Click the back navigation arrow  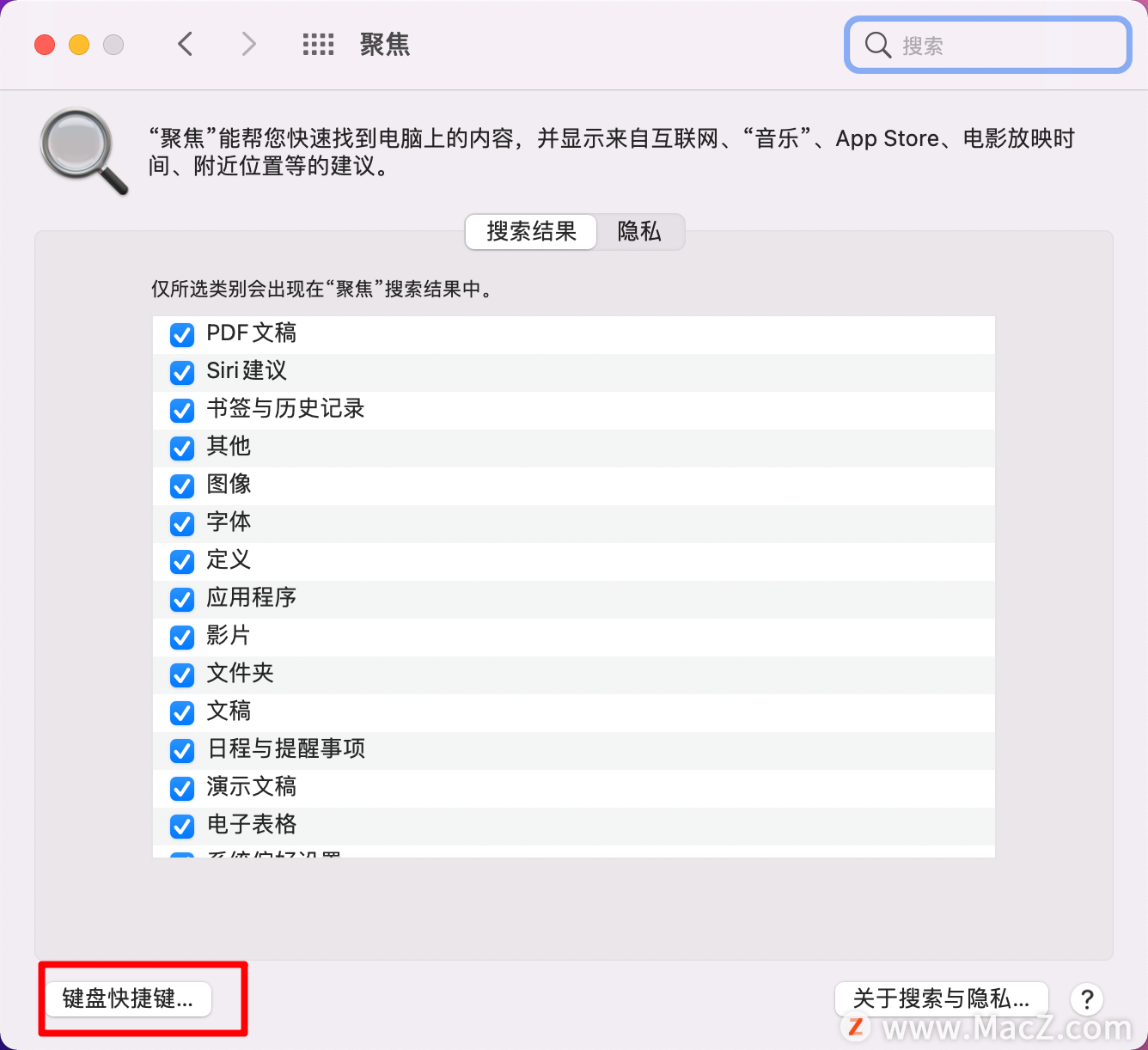185,44
